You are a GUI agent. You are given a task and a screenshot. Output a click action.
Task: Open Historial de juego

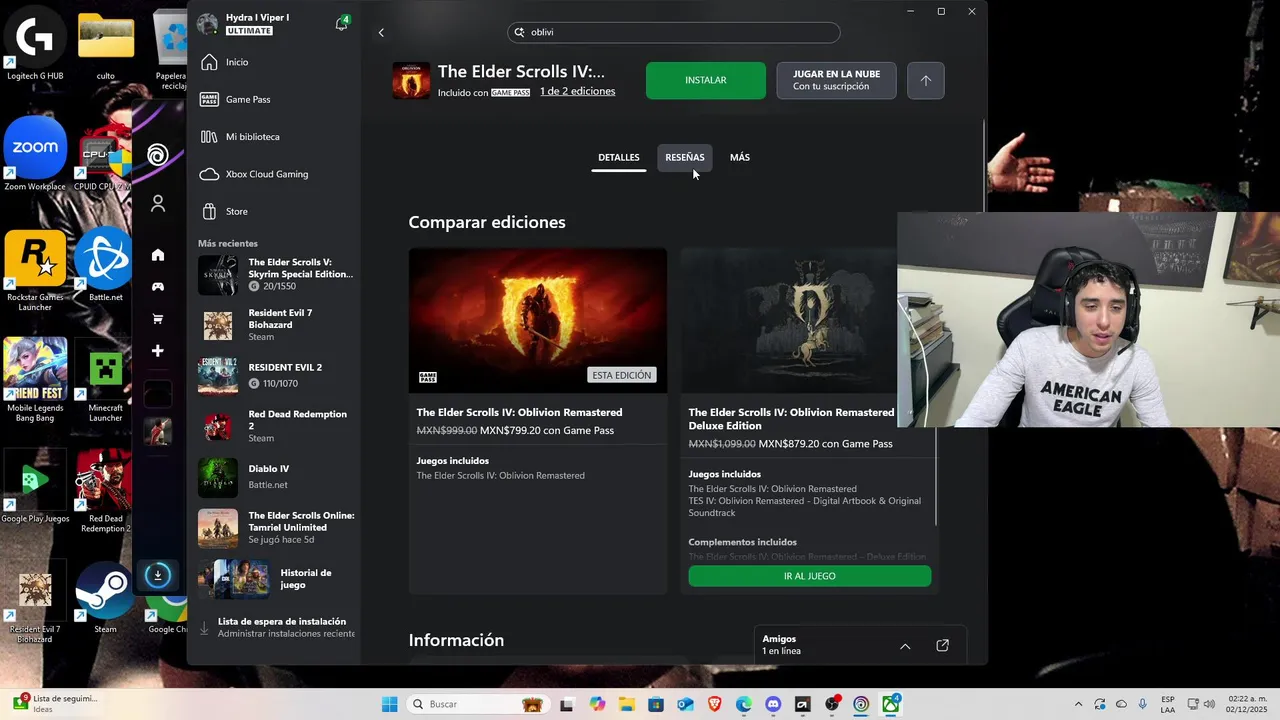point(276,578)
